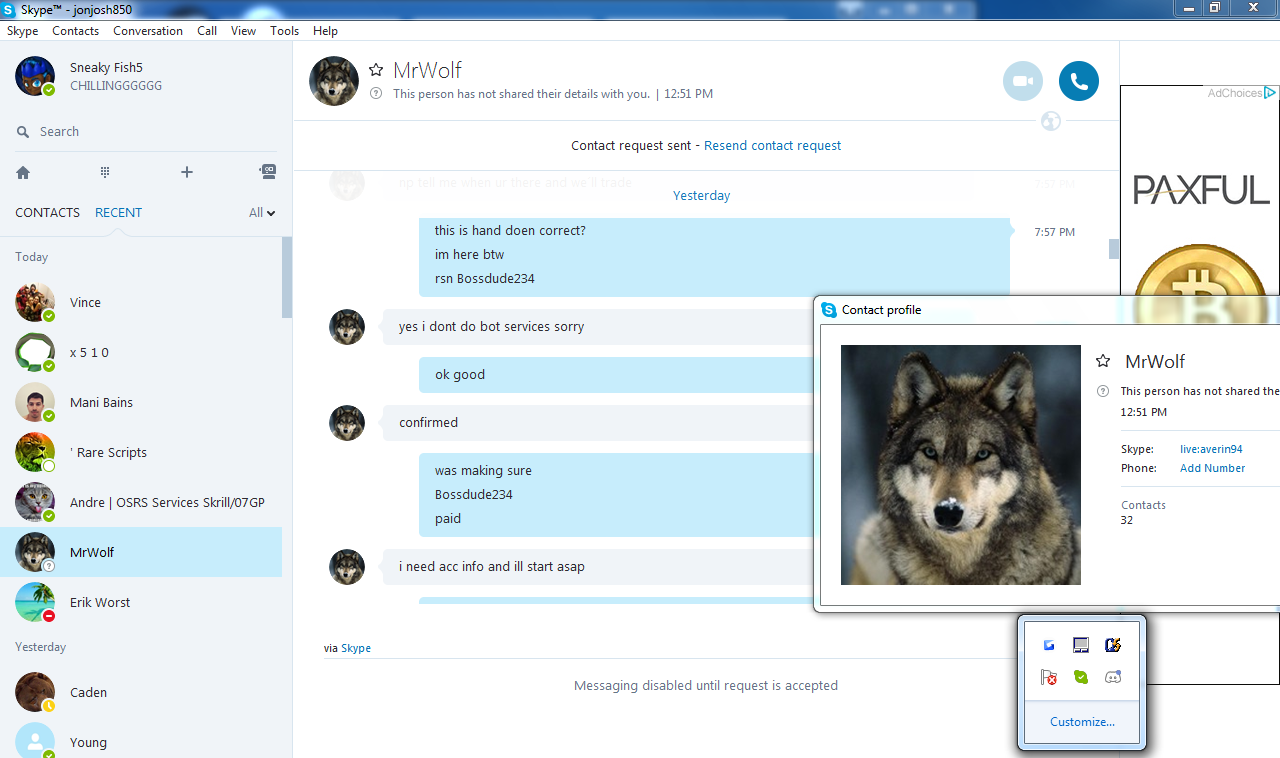Click Customize link in tray popup

pyautogui.click(x=1082, y=721)
